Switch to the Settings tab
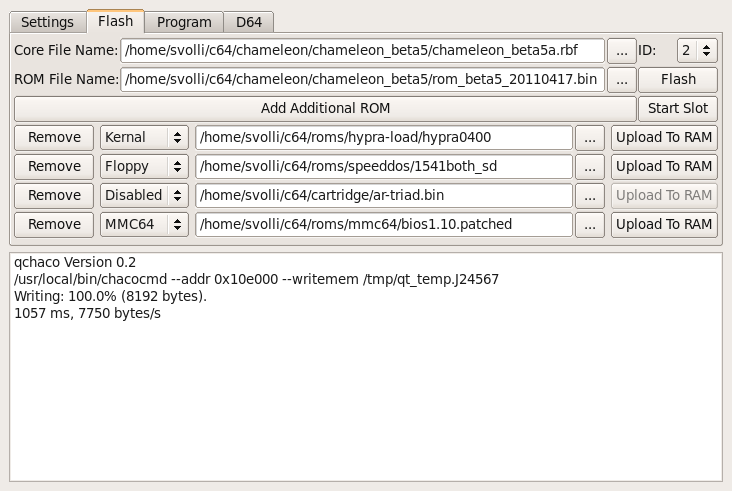The image size is (732, 491). tap(48, 22)
